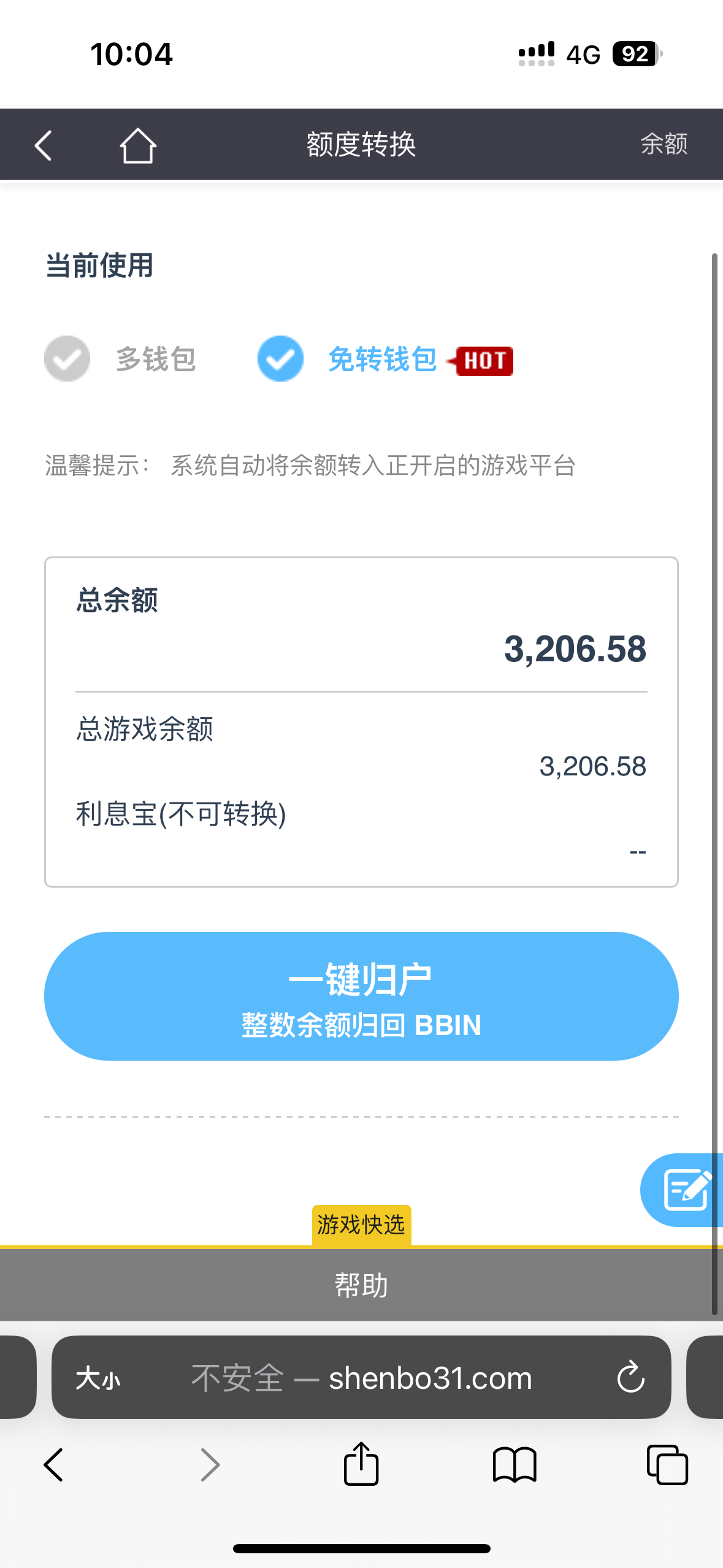Go to home via house icon

(x=137, y=145)
